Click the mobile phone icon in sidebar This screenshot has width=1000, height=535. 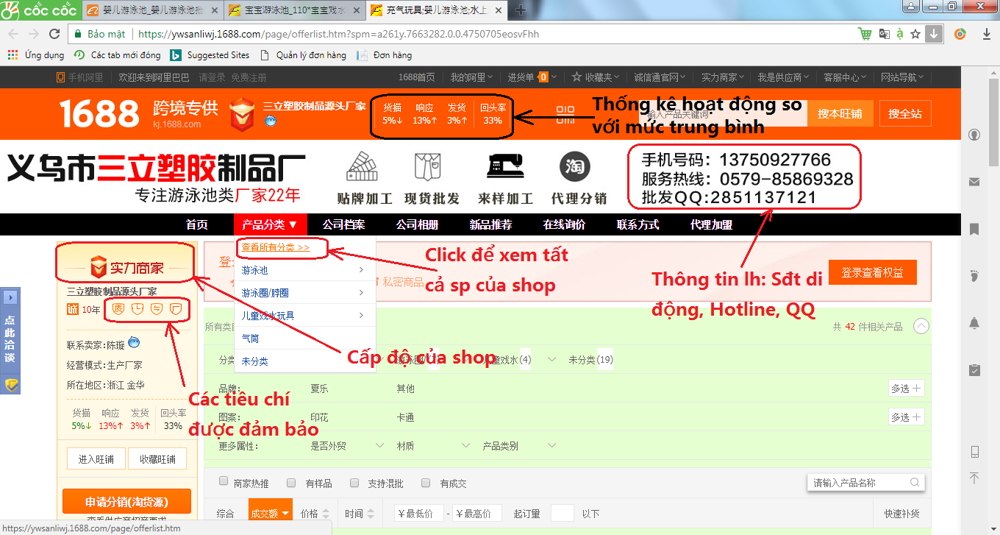[974, 452]
